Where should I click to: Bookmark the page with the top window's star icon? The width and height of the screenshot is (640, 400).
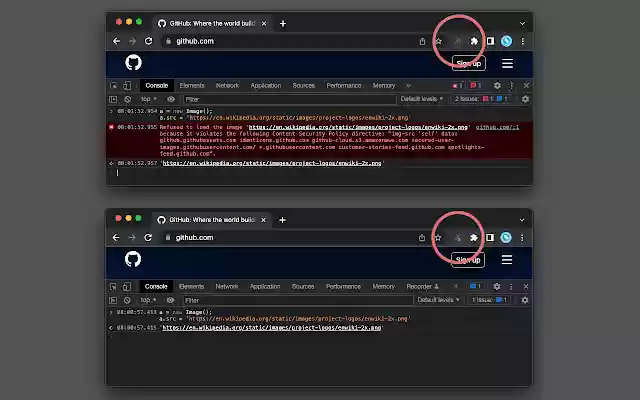pyautogui.click(x=438, y=41)
